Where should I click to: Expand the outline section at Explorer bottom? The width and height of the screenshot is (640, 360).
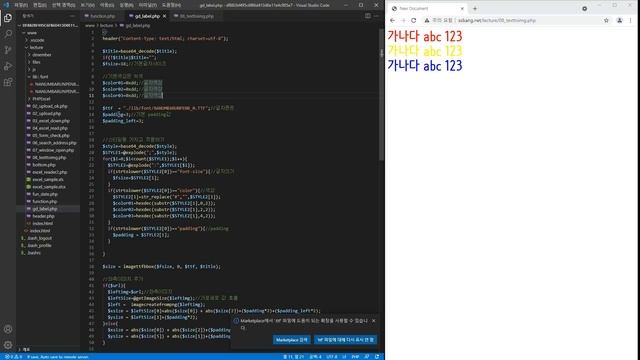25,349
